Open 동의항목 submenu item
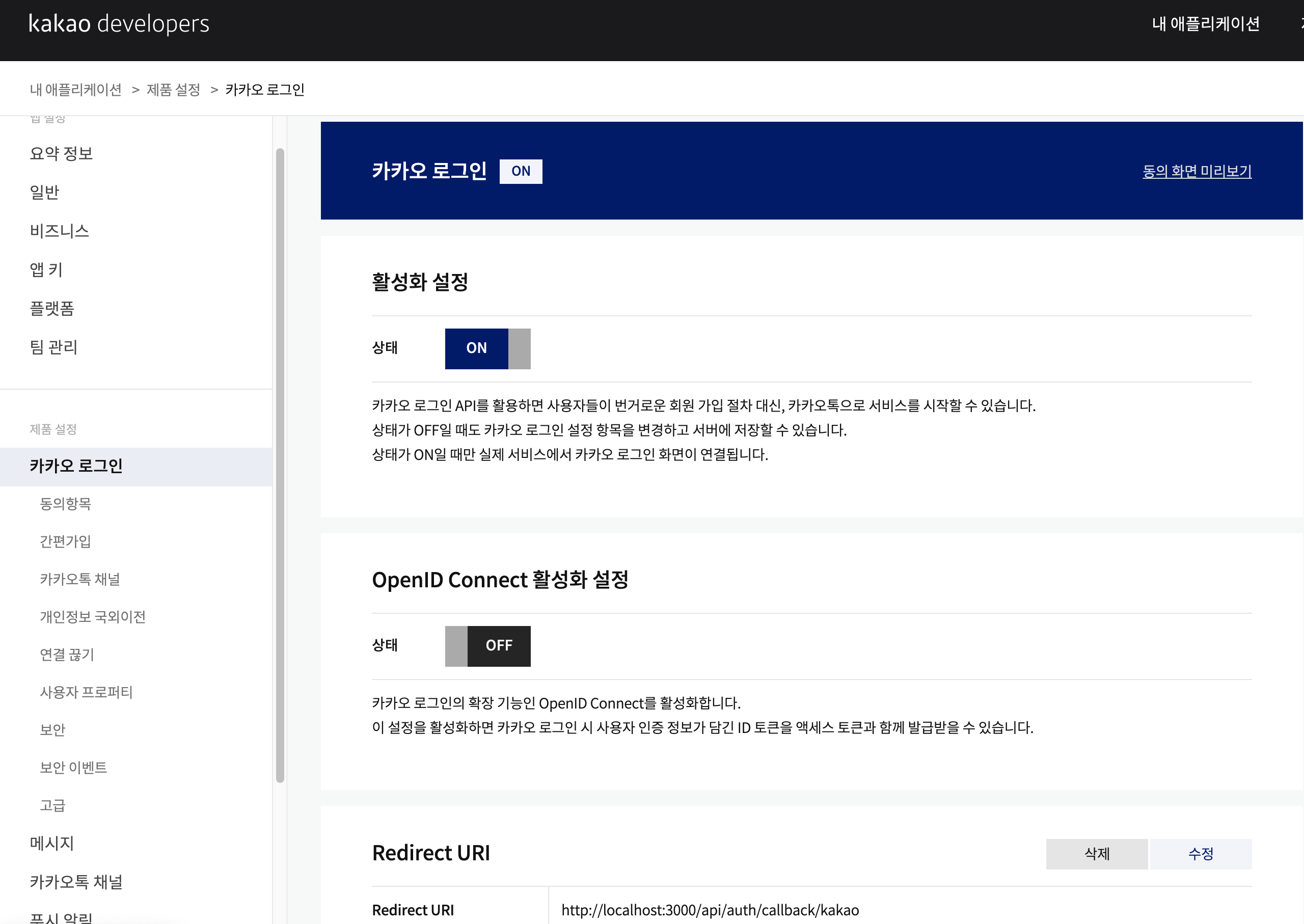This screenshot has height=924, width=1304. (65, 504)
